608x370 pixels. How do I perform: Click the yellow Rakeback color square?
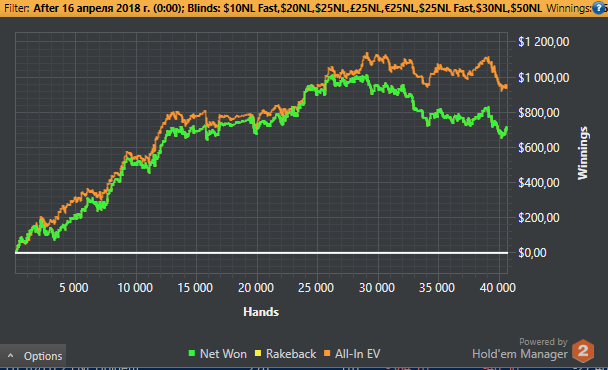click(257, 353)
